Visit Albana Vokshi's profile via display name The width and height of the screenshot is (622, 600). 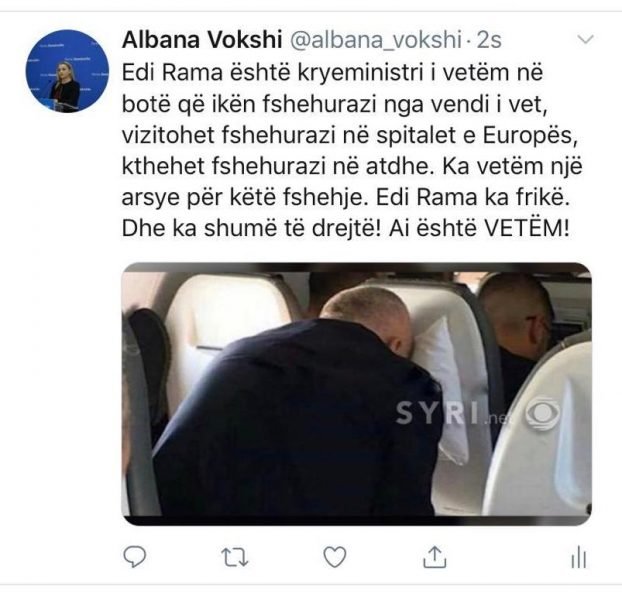point(202,40)
